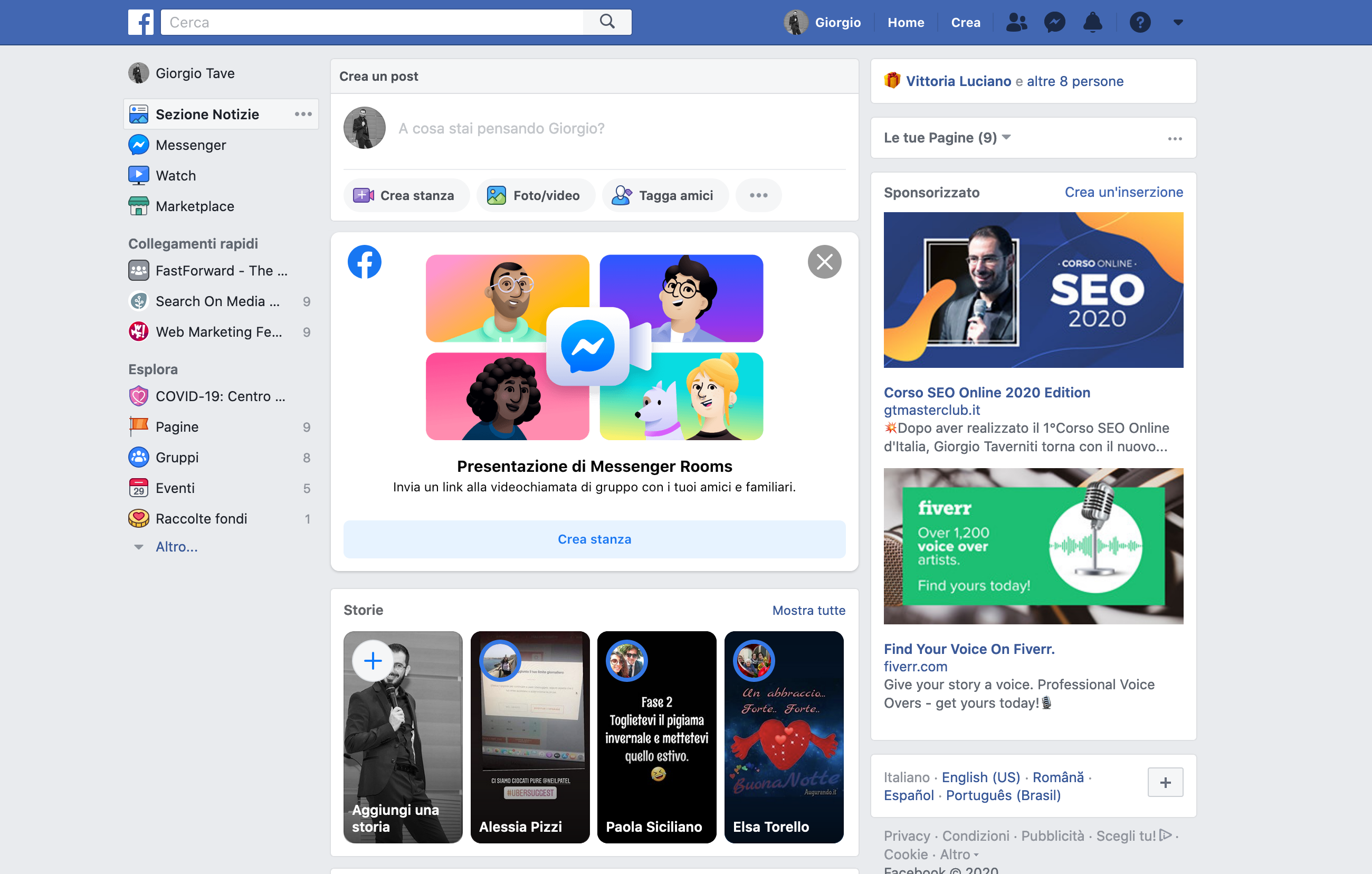Open Vittoria Luciano birthday link
1372x874 pixels.
[x=958, y=81]
